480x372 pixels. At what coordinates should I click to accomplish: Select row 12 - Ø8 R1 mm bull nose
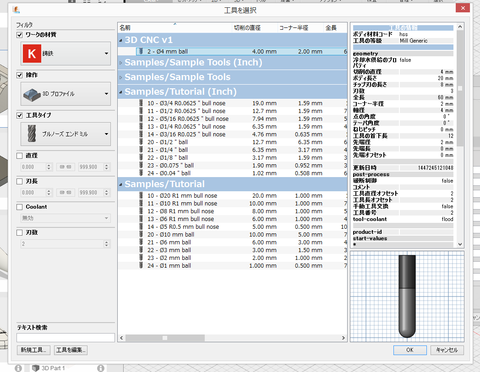(233, 211)
